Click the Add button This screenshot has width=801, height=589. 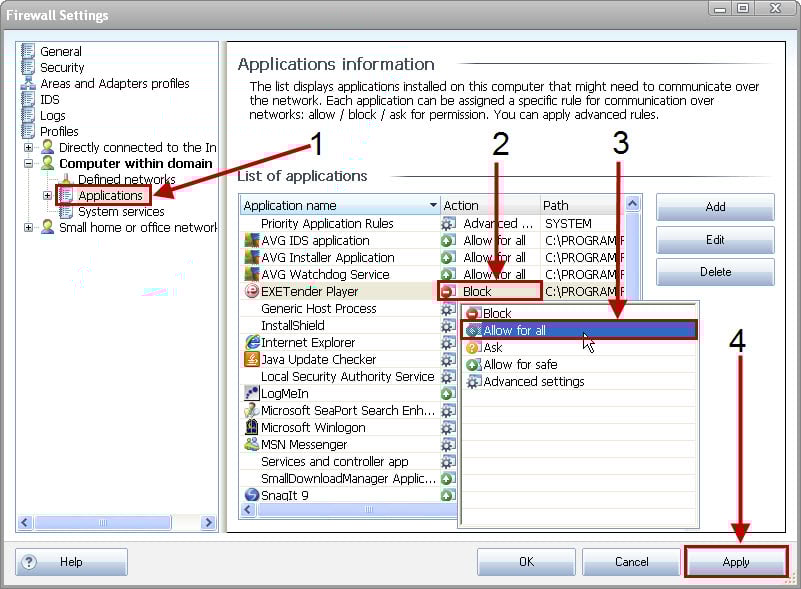tap(715, 207)
